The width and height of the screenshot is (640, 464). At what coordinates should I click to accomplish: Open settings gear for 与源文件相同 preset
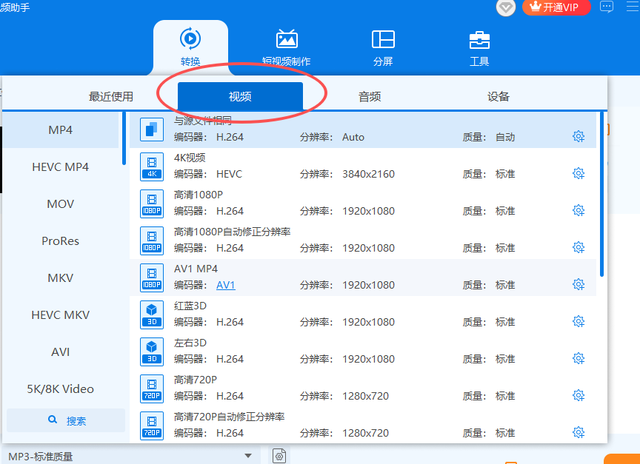pyautogui.click(x=578, y=136)
